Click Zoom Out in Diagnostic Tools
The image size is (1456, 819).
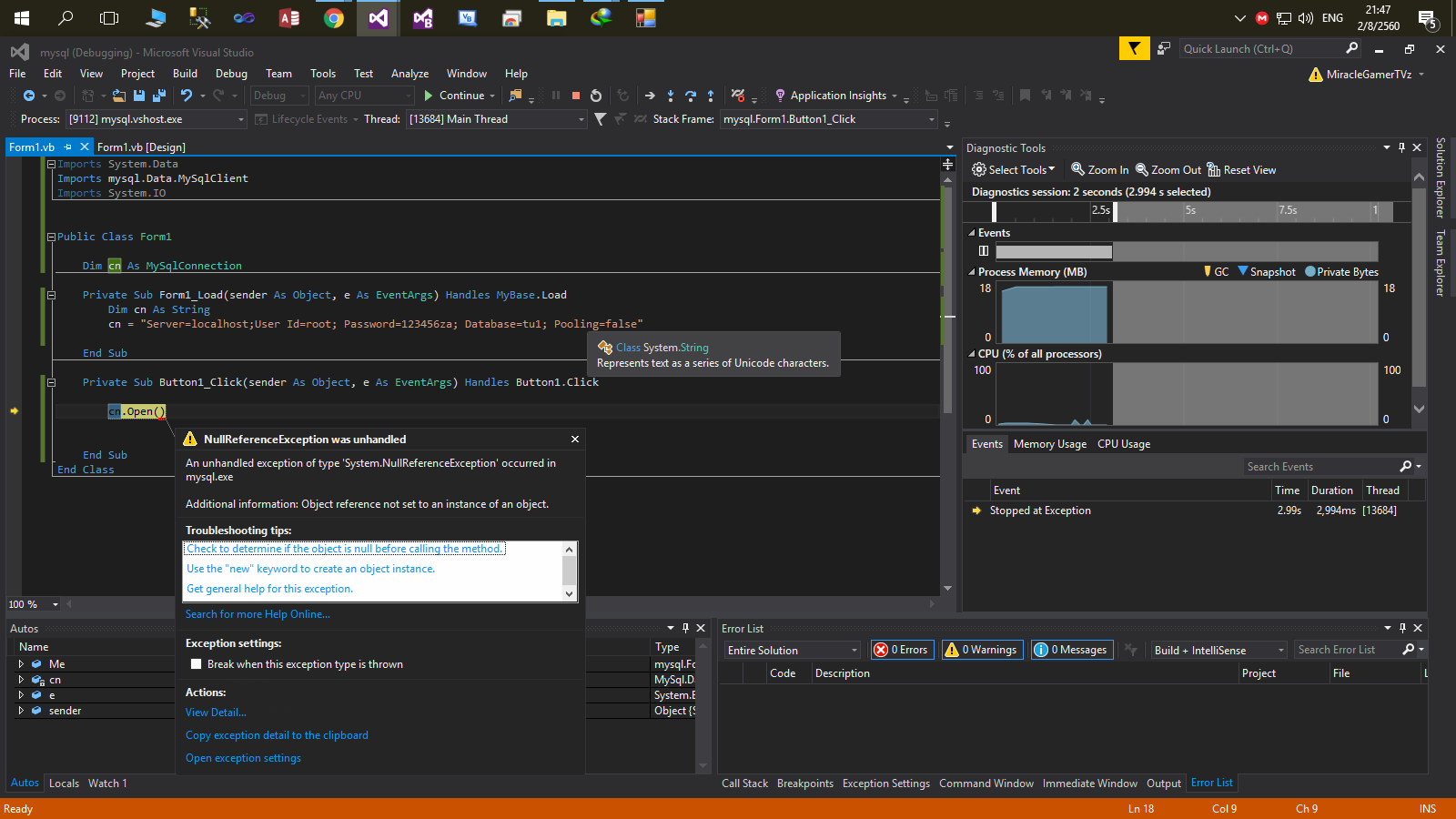(1168, 170)
